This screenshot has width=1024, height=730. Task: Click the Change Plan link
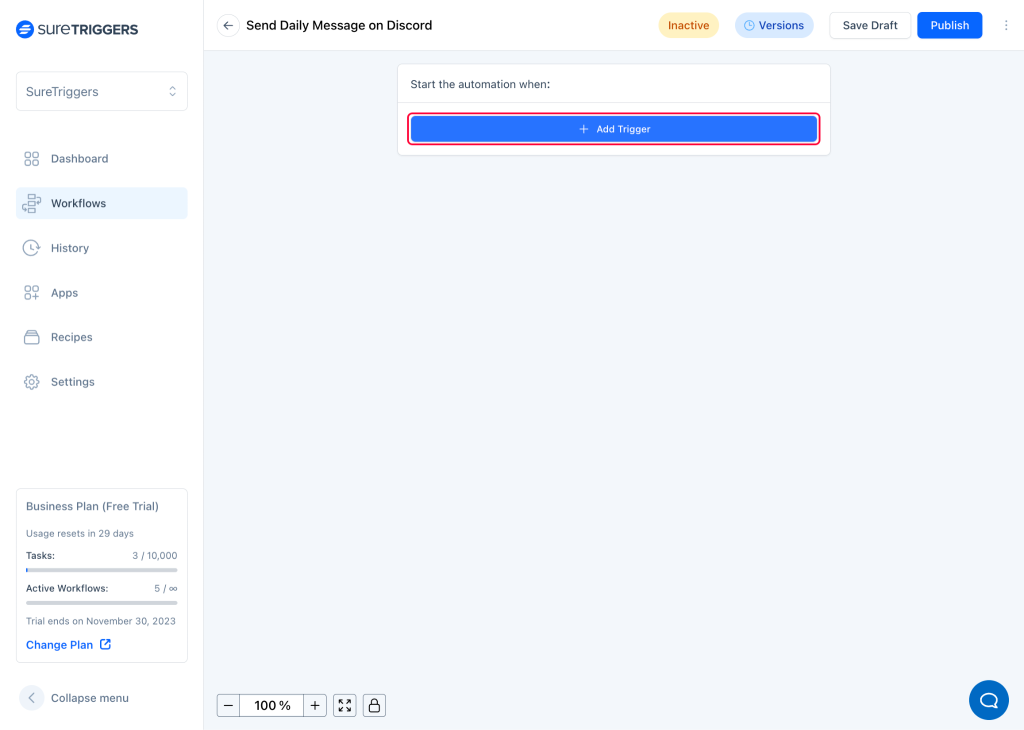click(x=68, y=645)
